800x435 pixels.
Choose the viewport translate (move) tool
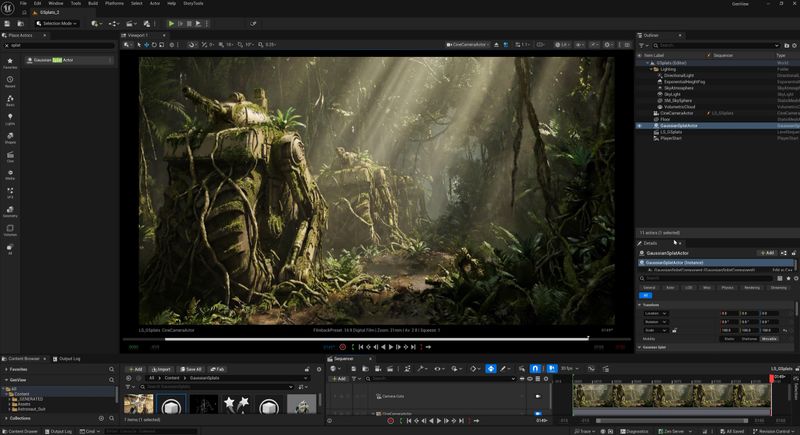pyautogui.click(x=146, y=45)
